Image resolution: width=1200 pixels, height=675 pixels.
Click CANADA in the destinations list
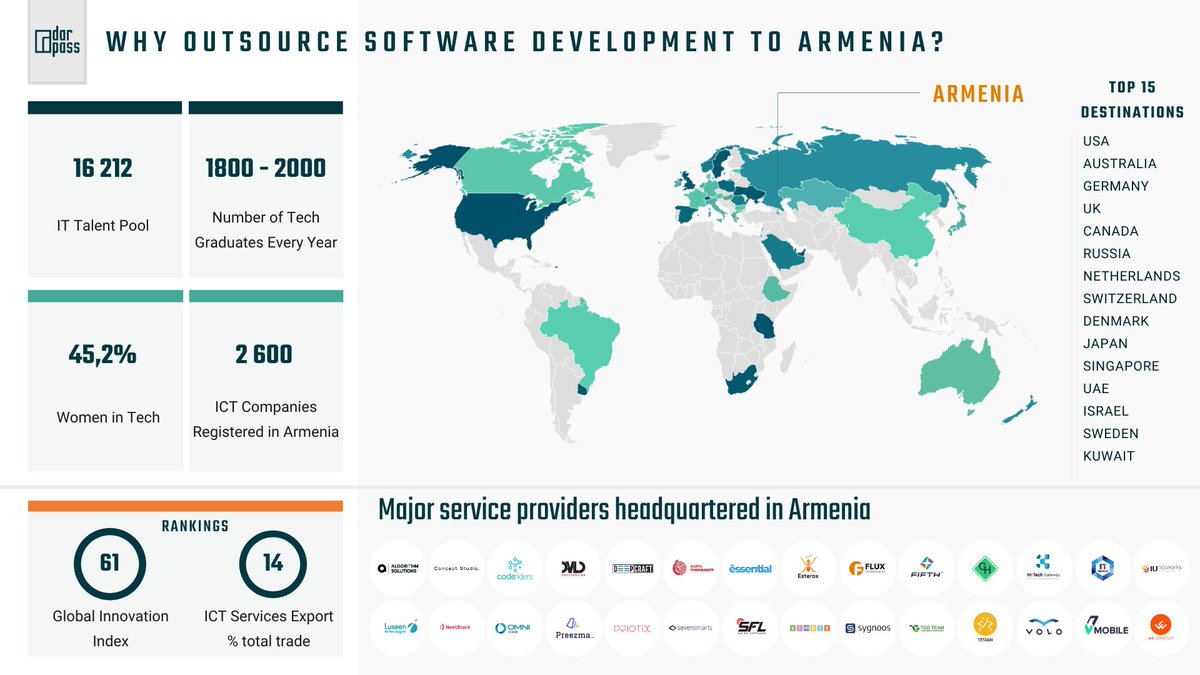[x=1111, y=231]
